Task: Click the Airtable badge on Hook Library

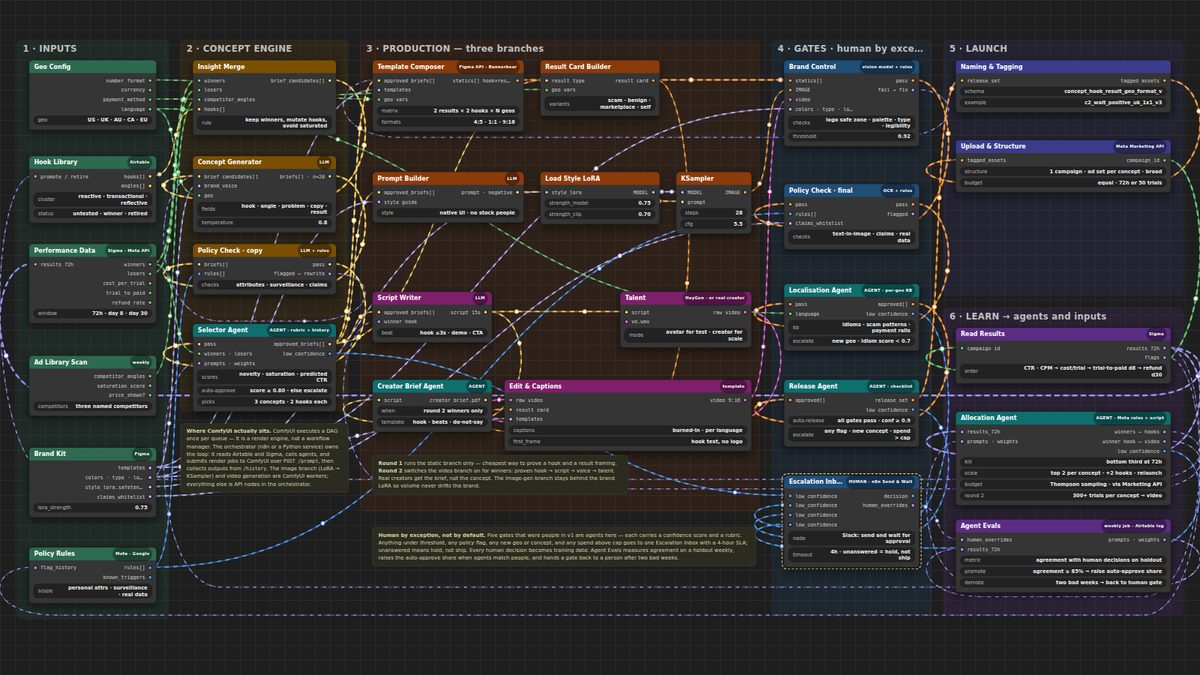Action: (140, 161)
